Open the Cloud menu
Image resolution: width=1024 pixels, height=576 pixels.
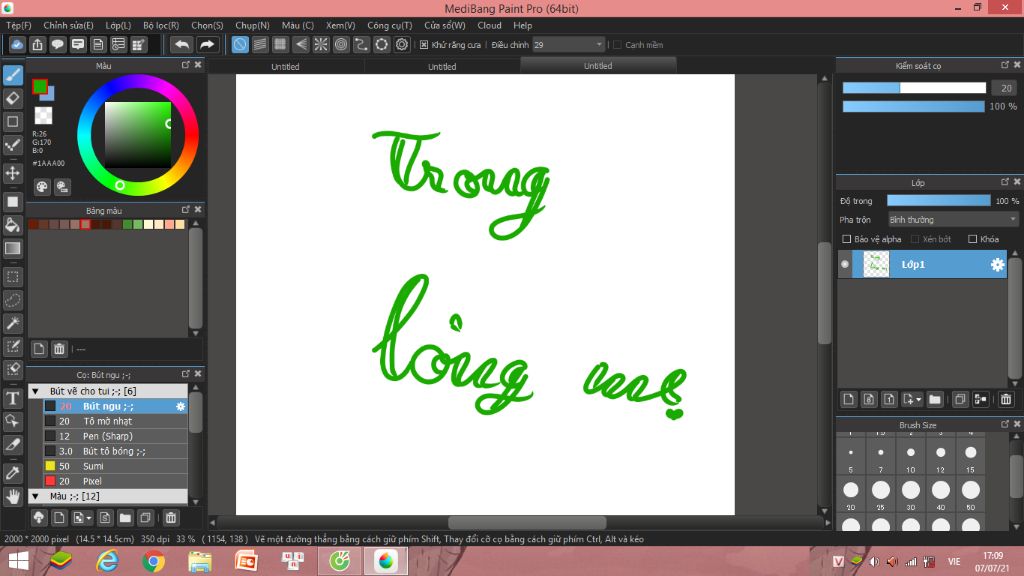coord(489,25)
